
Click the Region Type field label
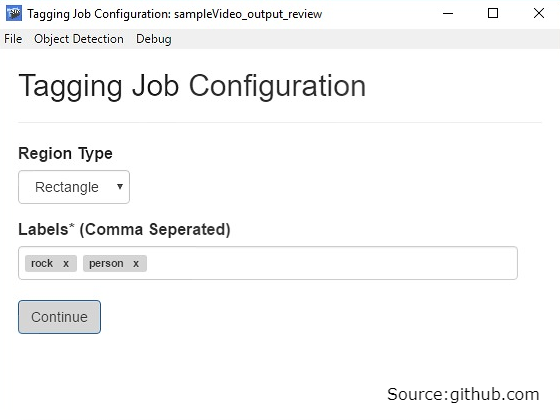(65, 154)
